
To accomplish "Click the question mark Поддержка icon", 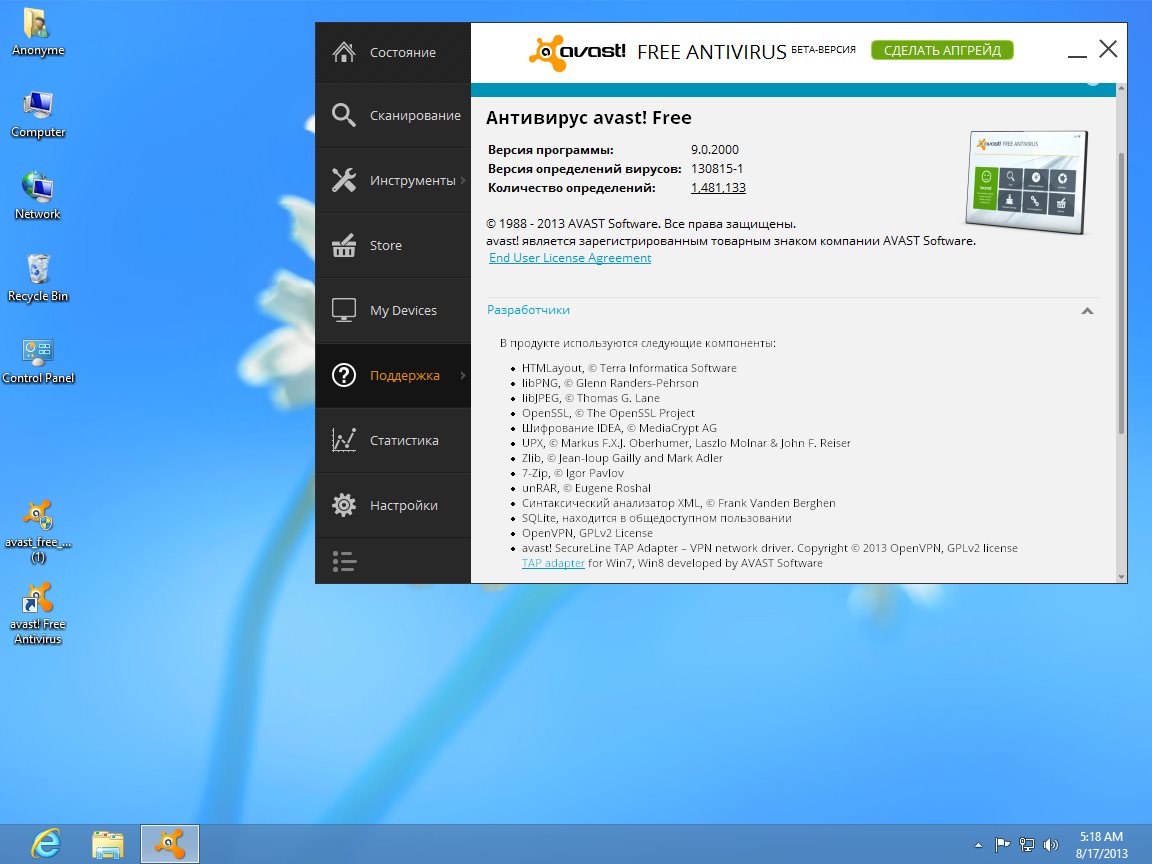I will (x=343, y=375).
